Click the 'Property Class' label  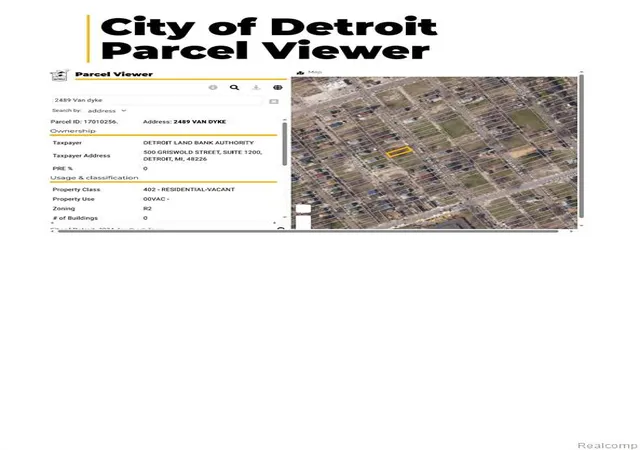click(76, 189)
